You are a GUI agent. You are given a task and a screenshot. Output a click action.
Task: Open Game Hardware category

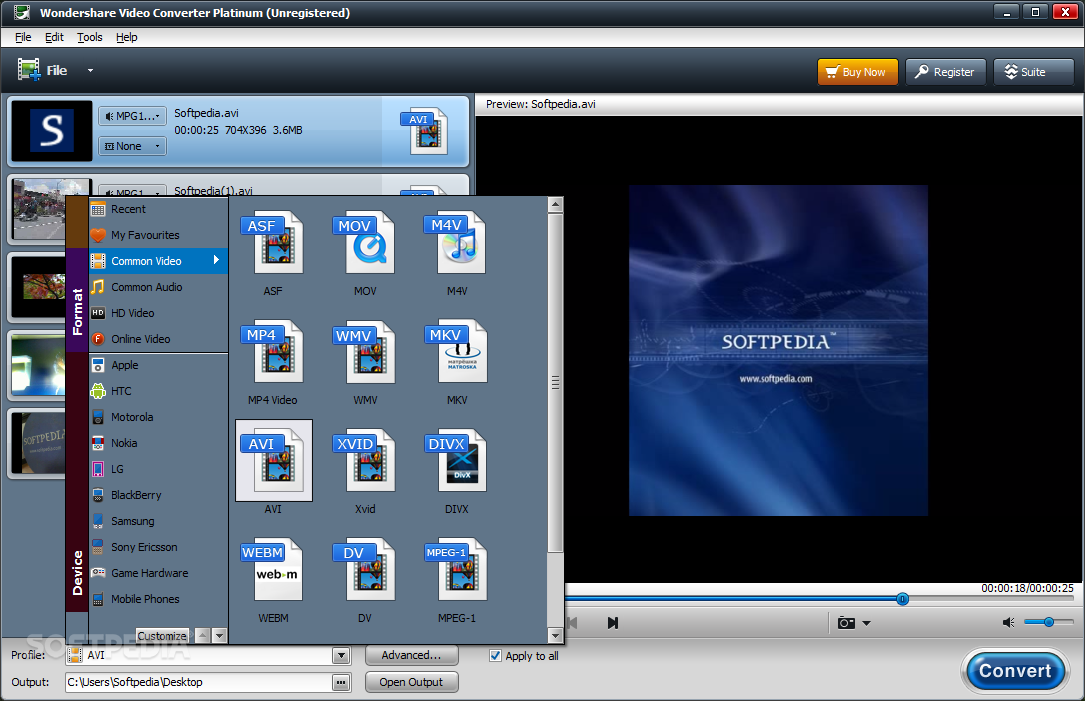coord(158,573)
